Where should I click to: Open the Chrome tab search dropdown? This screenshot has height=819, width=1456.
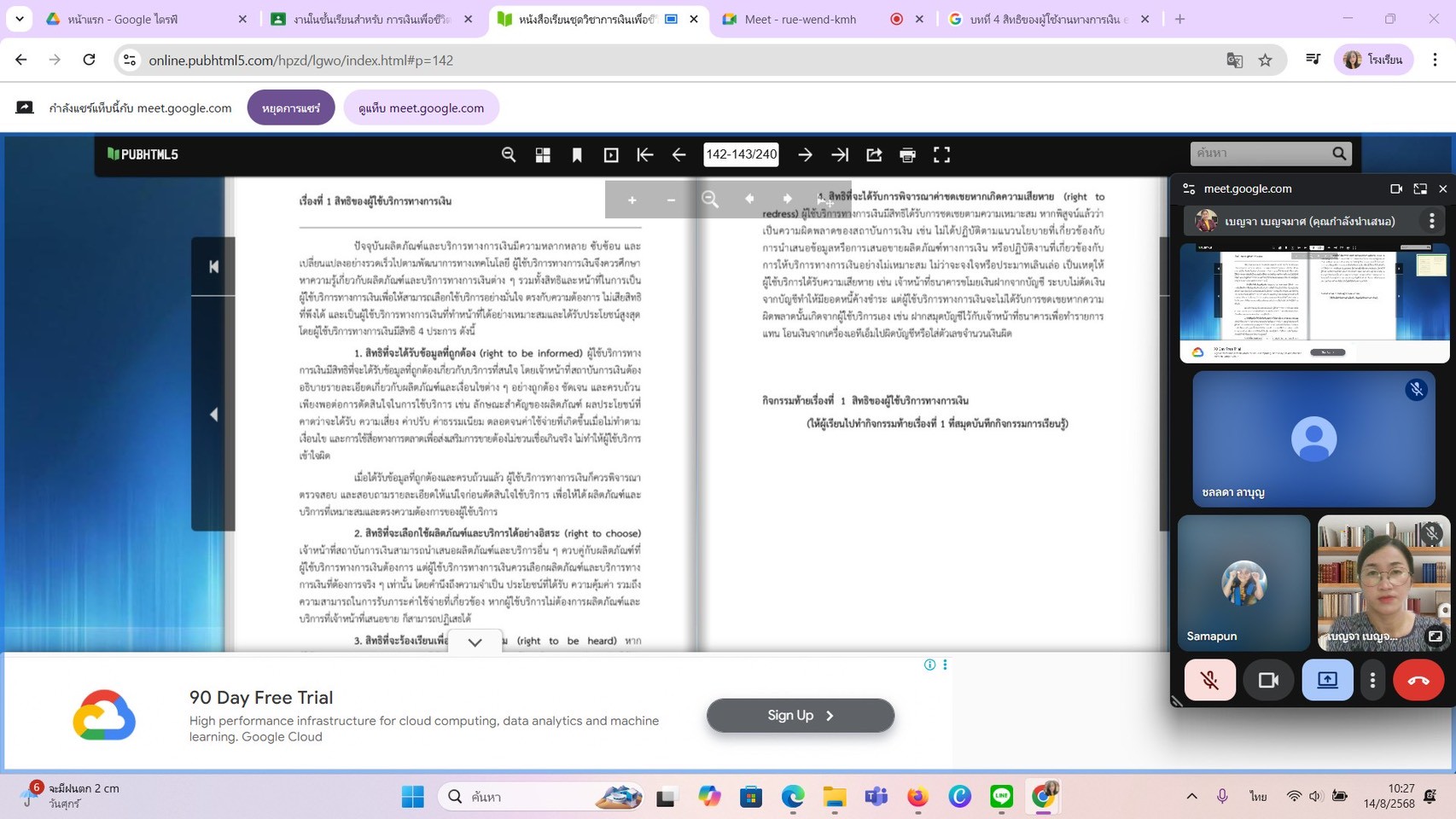coord(19,19)
